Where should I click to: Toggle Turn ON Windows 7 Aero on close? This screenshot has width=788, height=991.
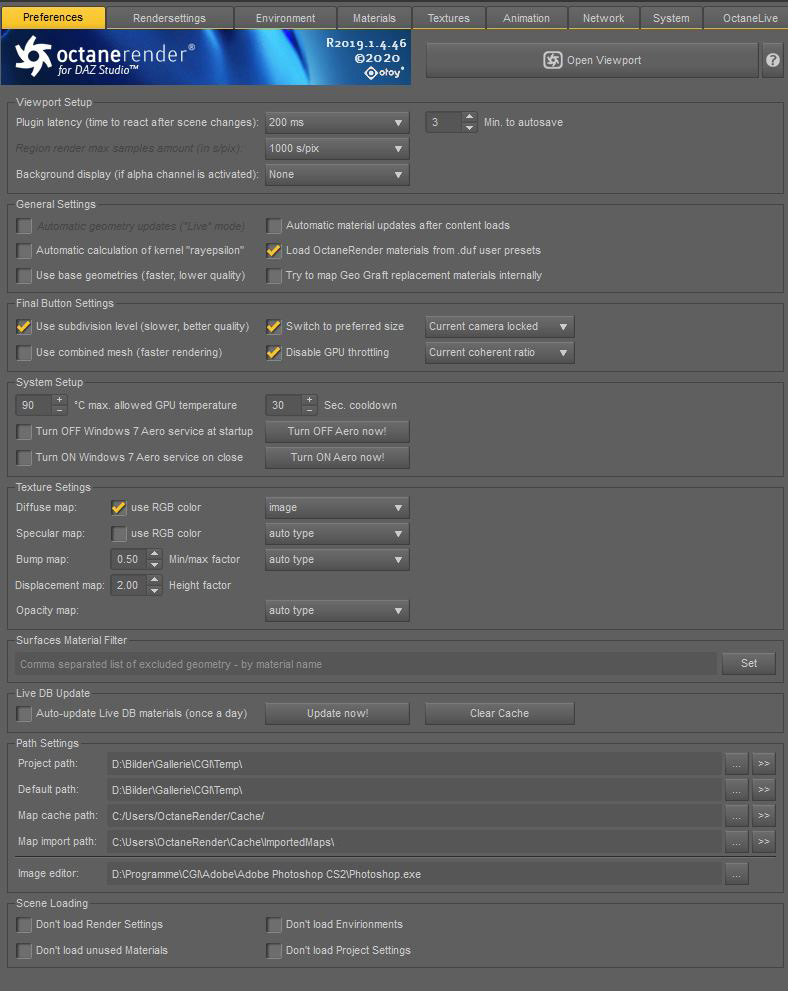(x=24, y=458)
